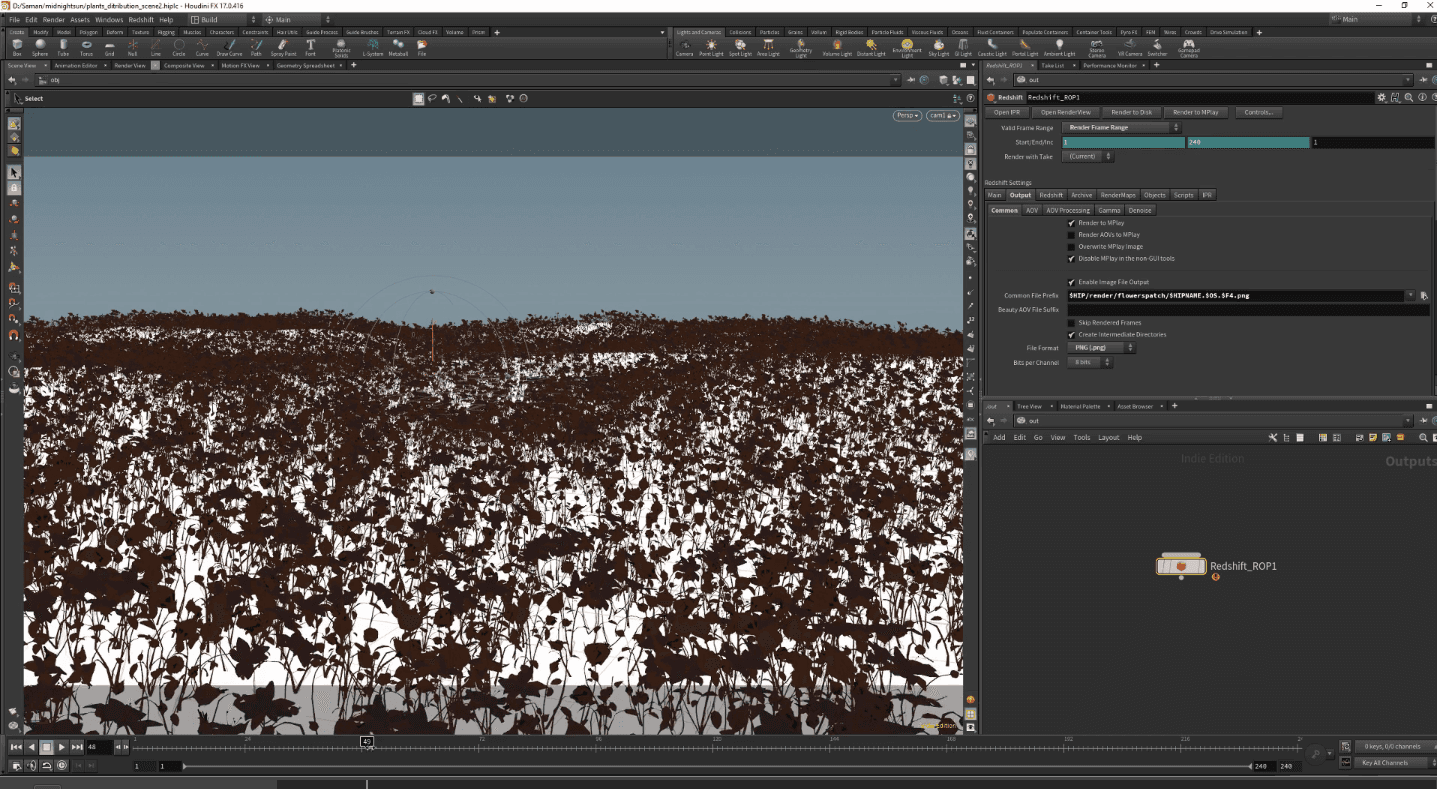
Task: Select the Sphere tool in Create shelf
Action: tap(40, 46)
